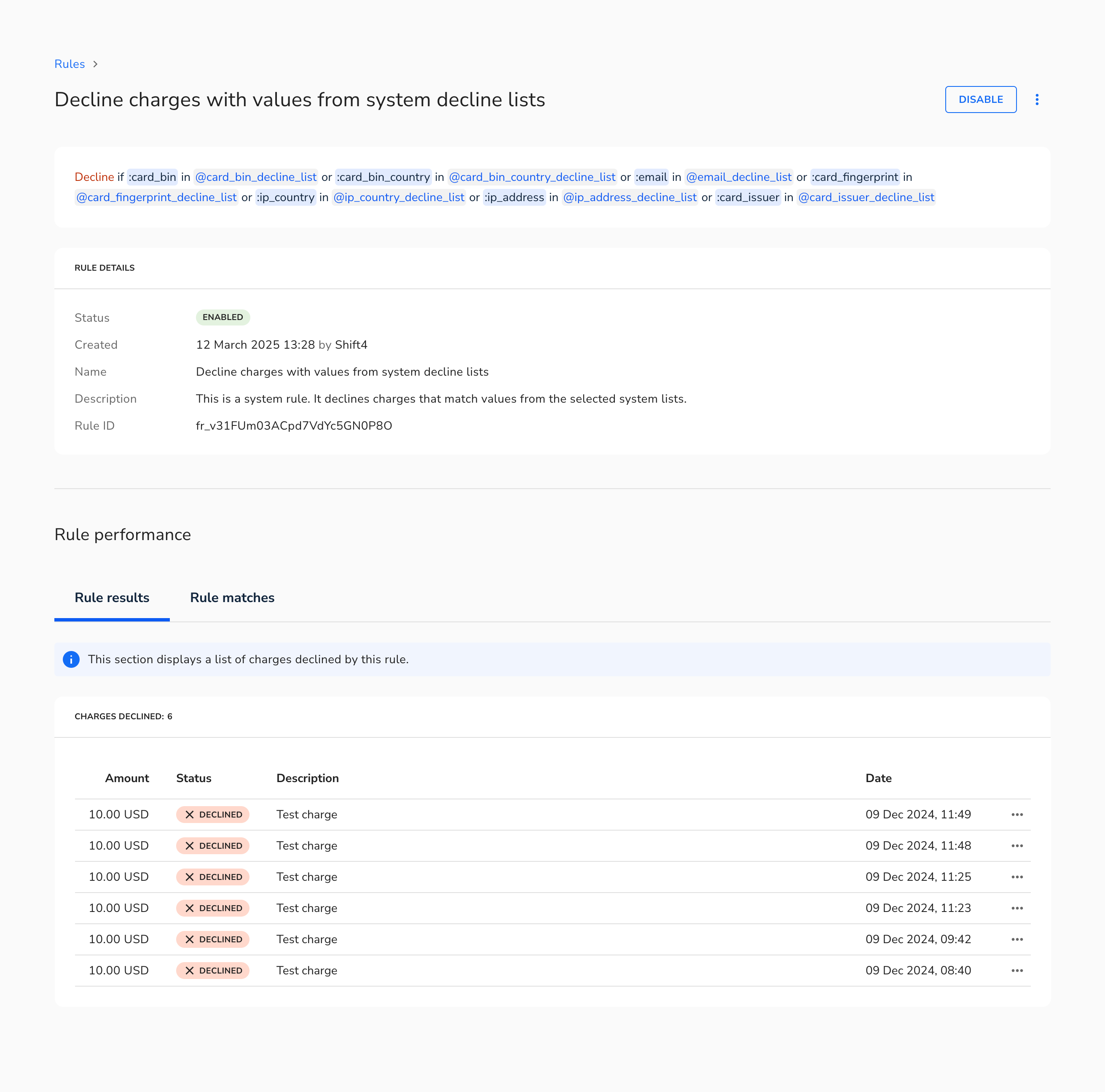
Task: Click the :card_bin attribute token
Action: click(x=152, y=177)
